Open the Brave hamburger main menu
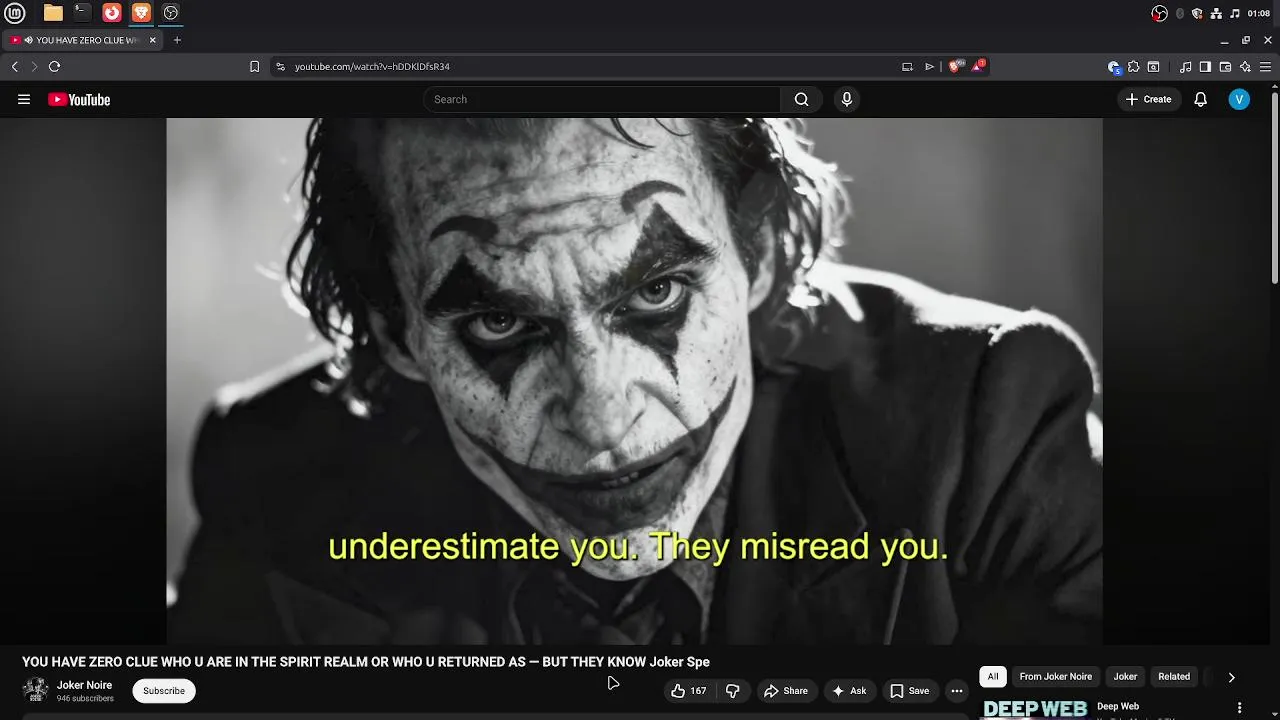 pyautogui.click(x=1265, y=67)
